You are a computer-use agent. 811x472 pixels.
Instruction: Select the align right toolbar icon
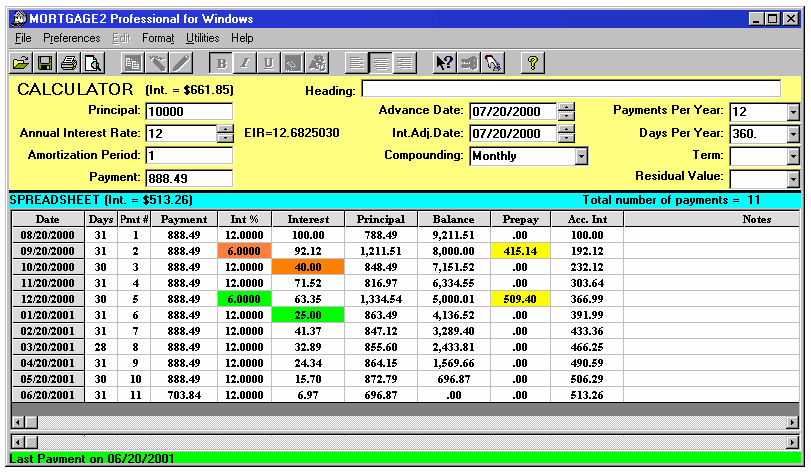[x=405, y=63]
